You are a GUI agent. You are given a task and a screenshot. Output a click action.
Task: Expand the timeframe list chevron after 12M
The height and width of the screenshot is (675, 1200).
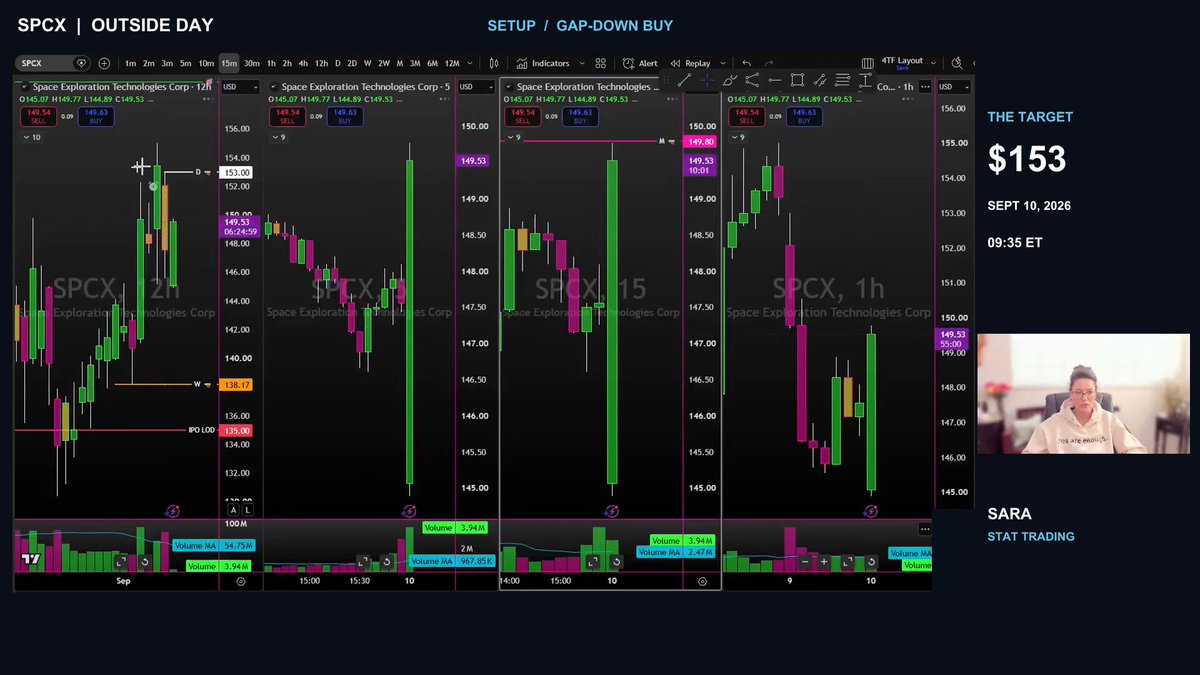471,63
